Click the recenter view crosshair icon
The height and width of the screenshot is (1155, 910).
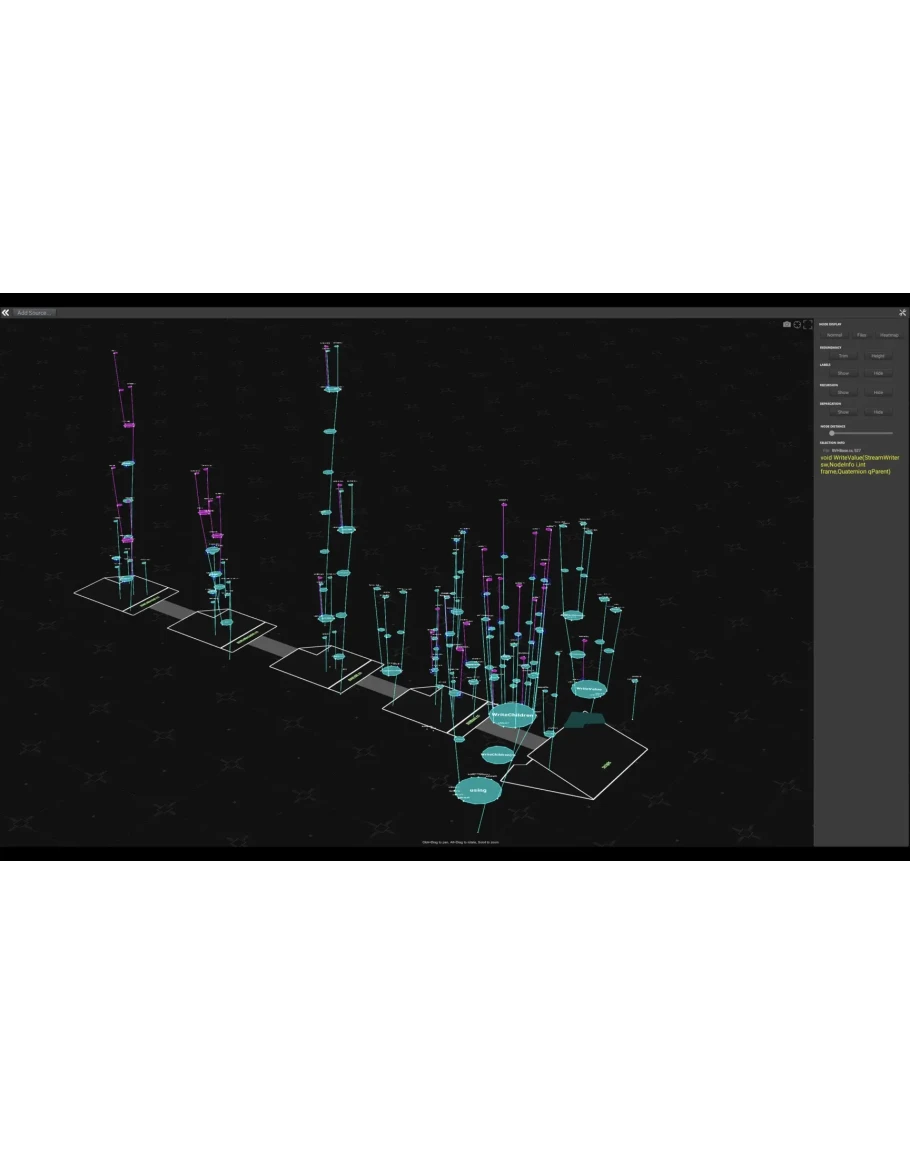pos(797,324)
